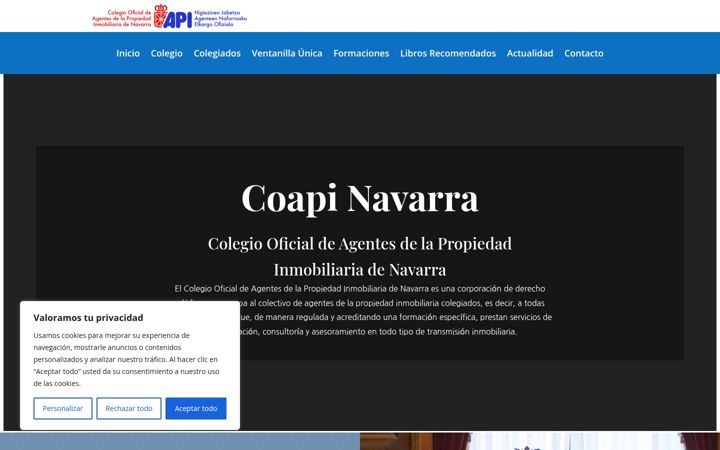Screen dimensions: 720x450
Task: Open the Actualidad menu item
Action: pyautogui.click(x=530, y=53)
